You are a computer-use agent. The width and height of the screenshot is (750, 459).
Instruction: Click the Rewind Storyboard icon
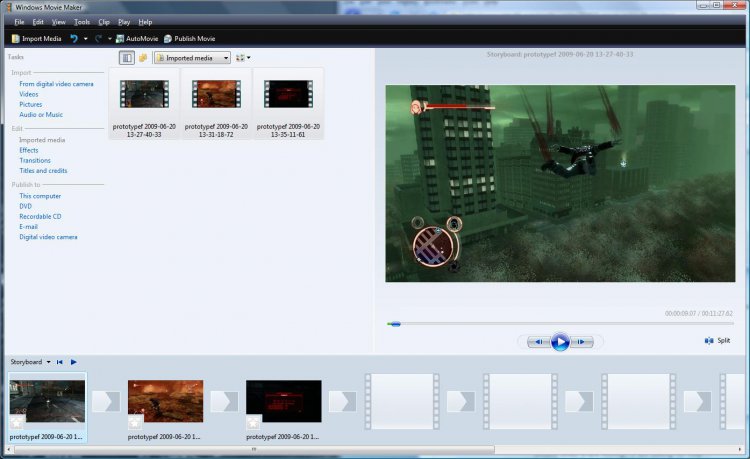[x=60, y=362]
